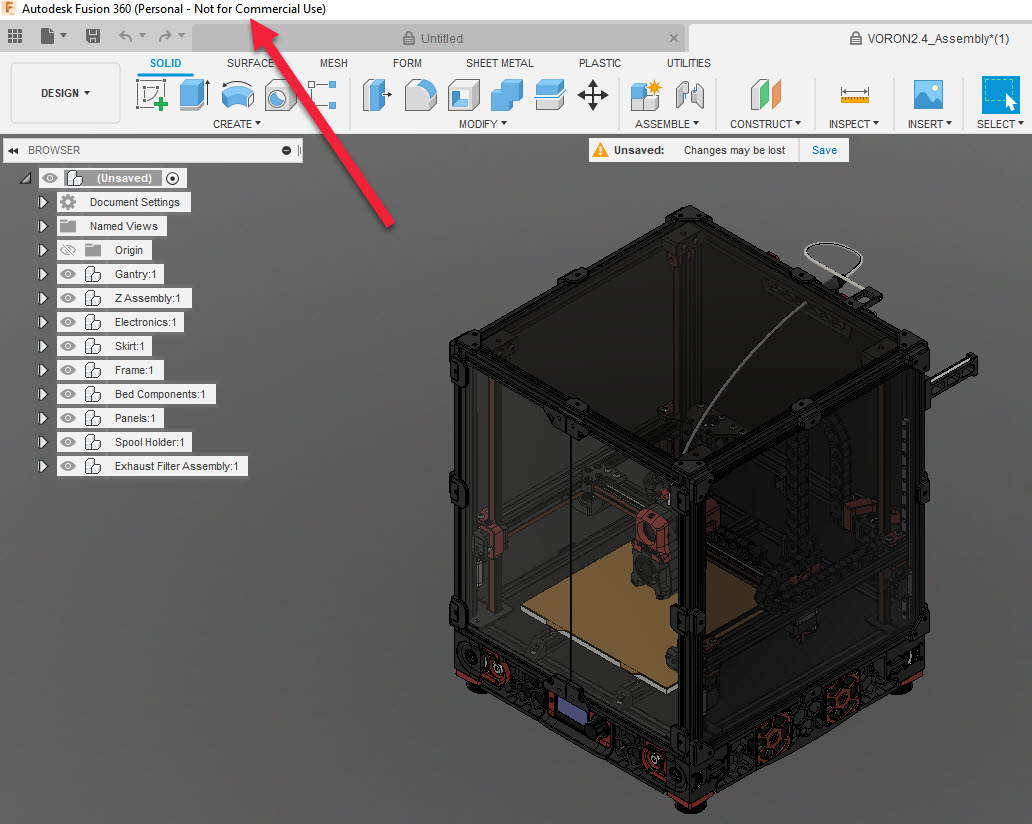
Task: Activate the Extrude tool
Action: 194,95
